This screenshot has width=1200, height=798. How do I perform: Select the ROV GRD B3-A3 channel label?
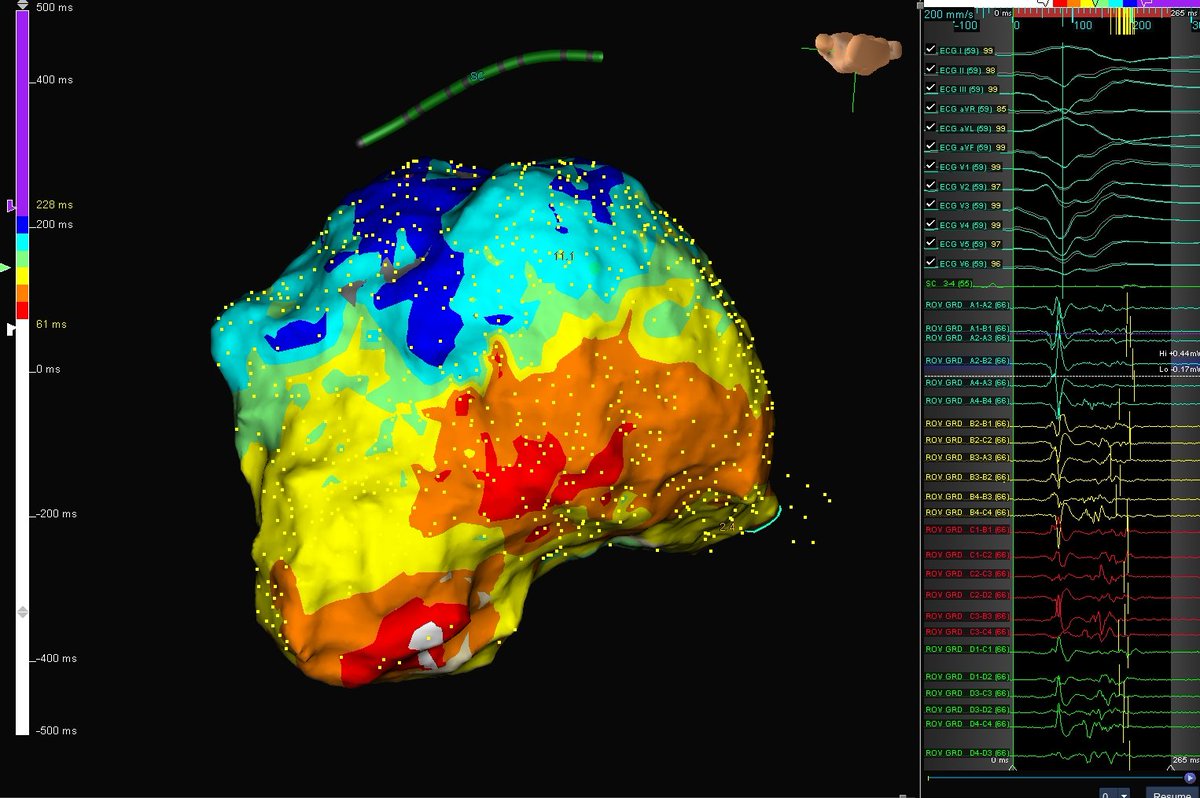tap(967, 457)
